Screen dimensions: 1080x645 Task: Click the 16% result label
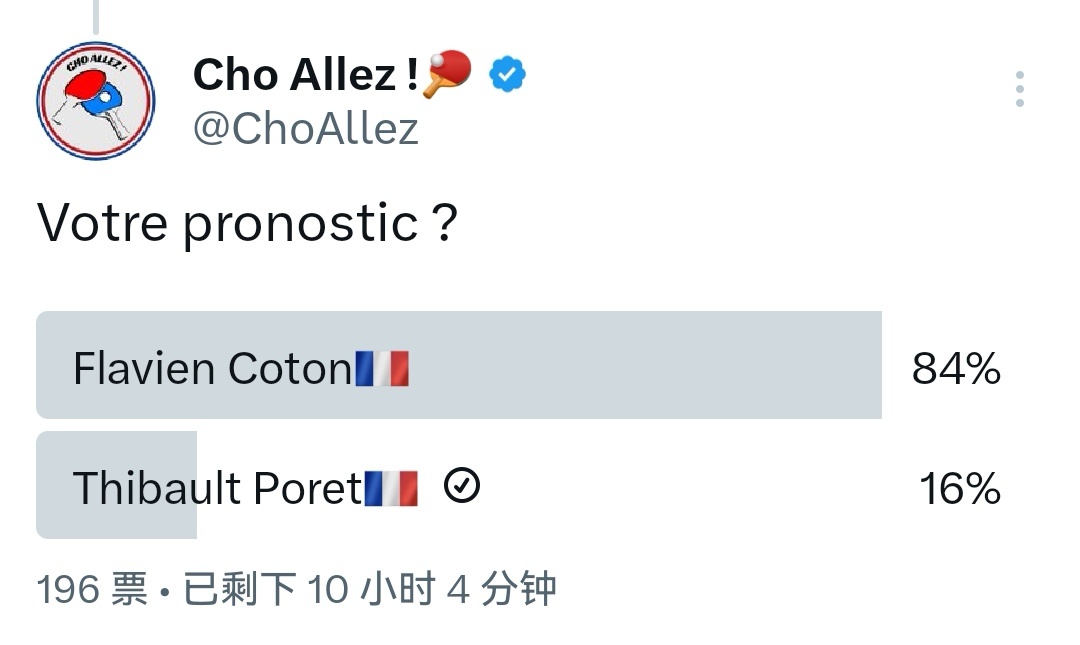coord(959,489)
